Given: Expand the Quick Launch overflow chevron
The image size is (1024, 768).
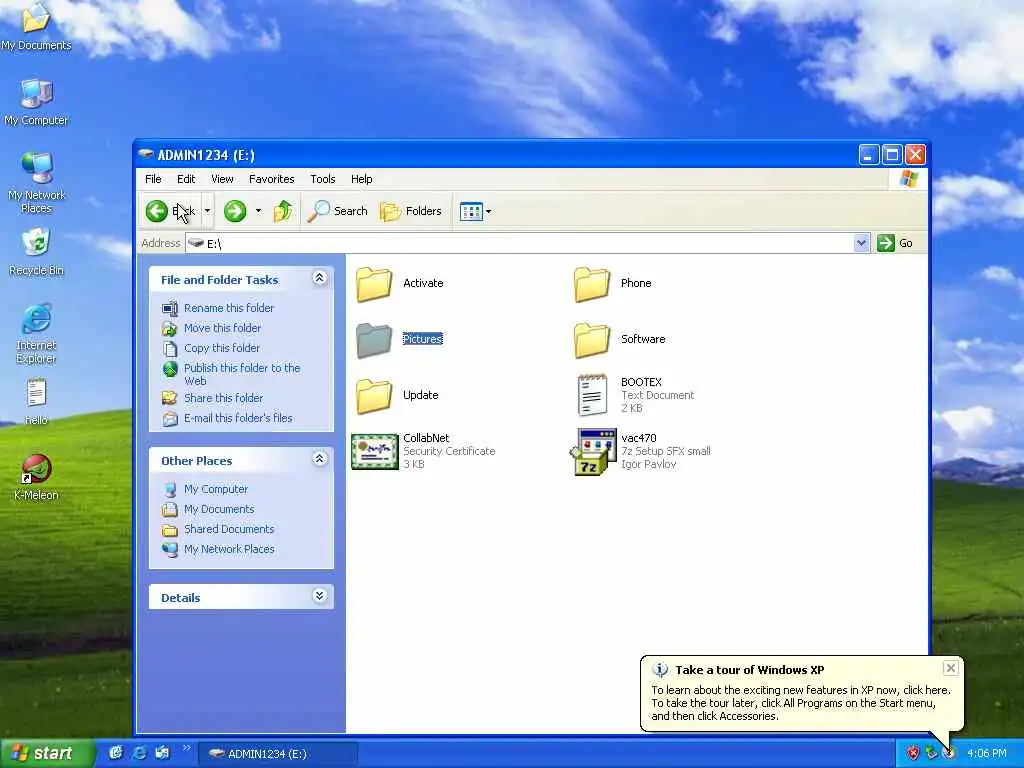Looking at the screenshot, I should tap(186, 748).
